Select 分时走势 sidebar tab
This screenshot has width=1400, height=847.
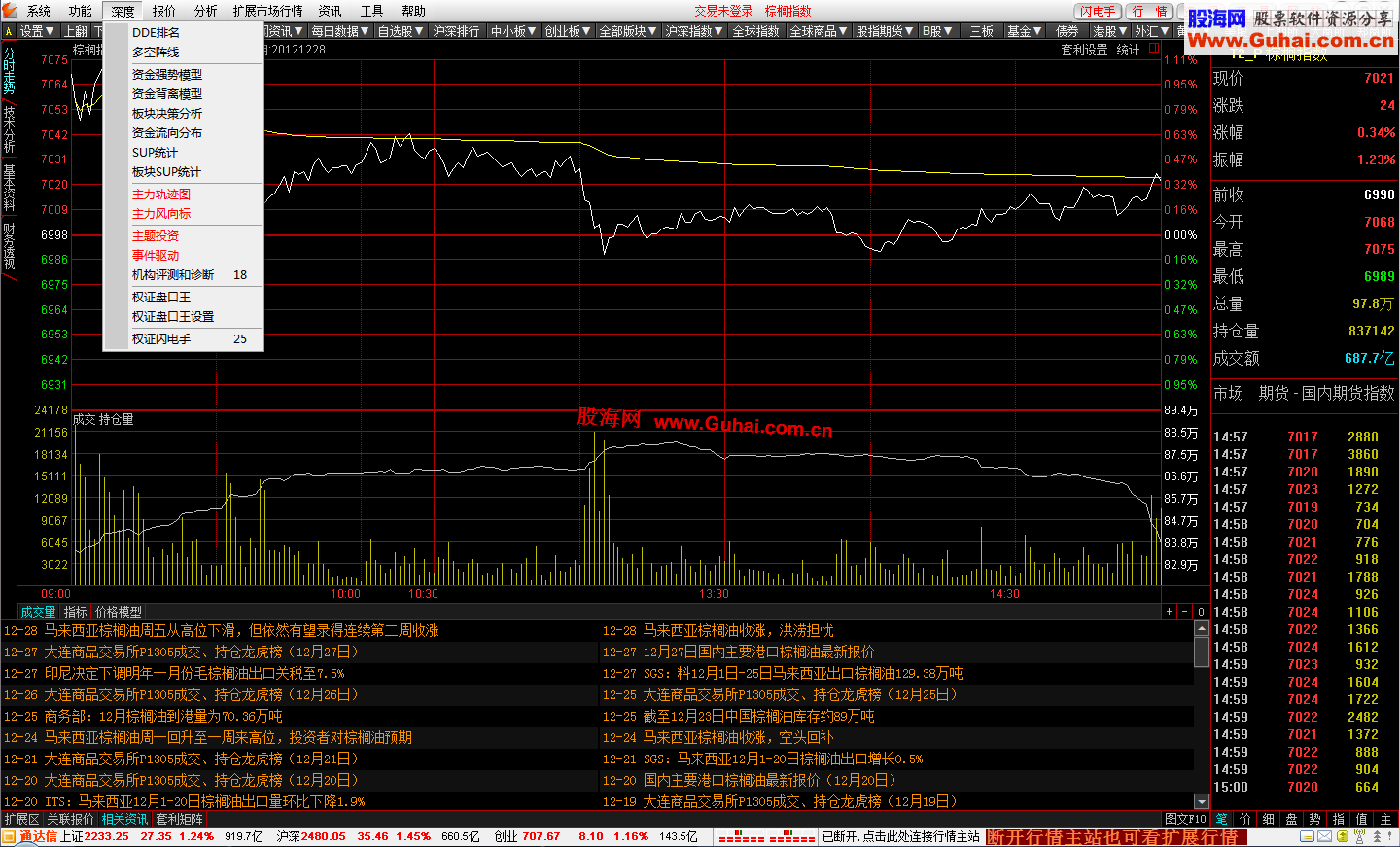9,69
